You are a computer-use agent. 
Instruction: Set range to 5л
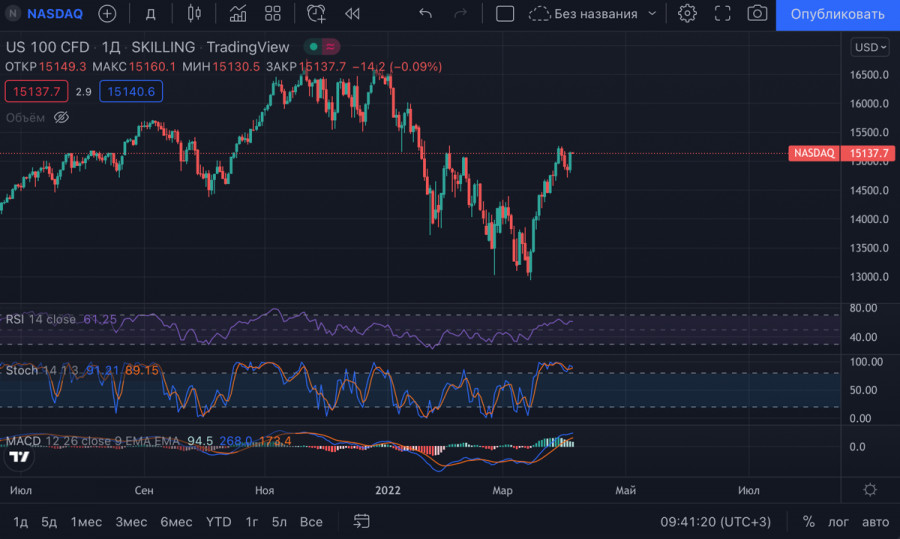(279, 522)
